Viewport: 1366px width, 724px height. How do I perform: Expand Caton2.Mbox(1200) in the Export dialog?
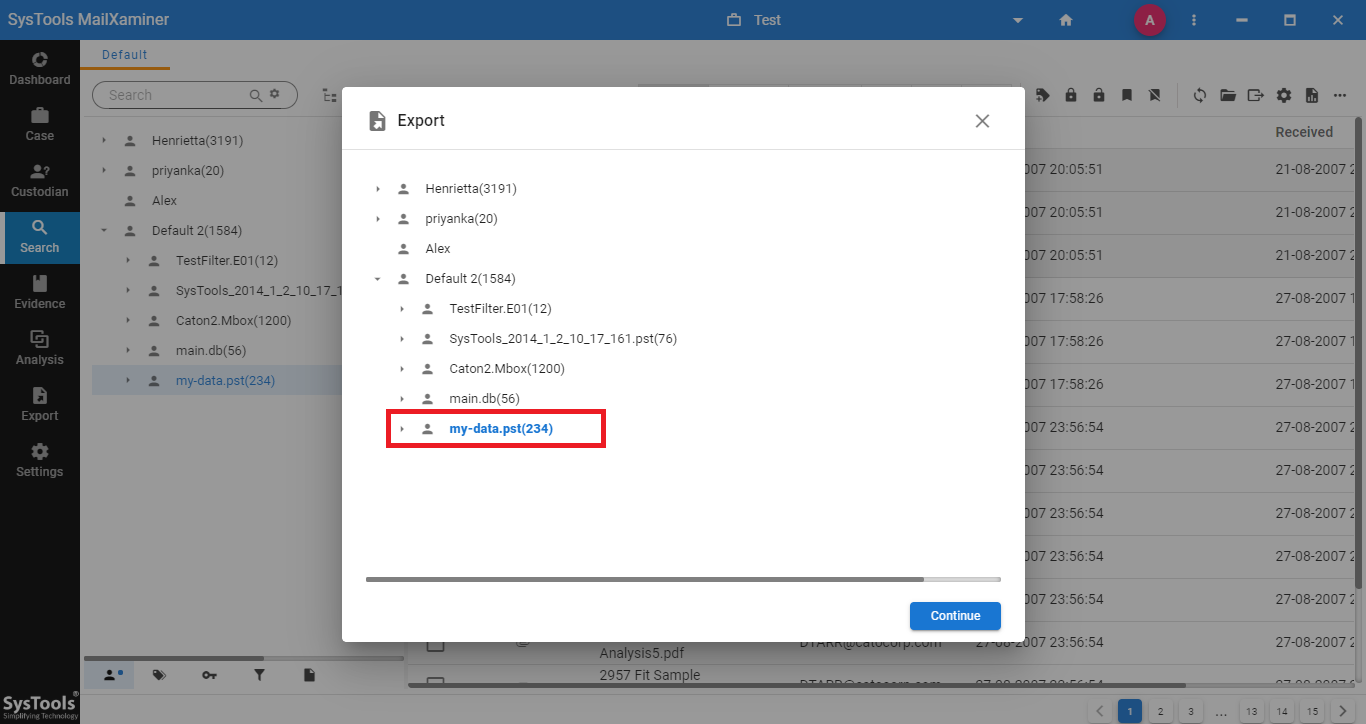(x=402, y=369)
